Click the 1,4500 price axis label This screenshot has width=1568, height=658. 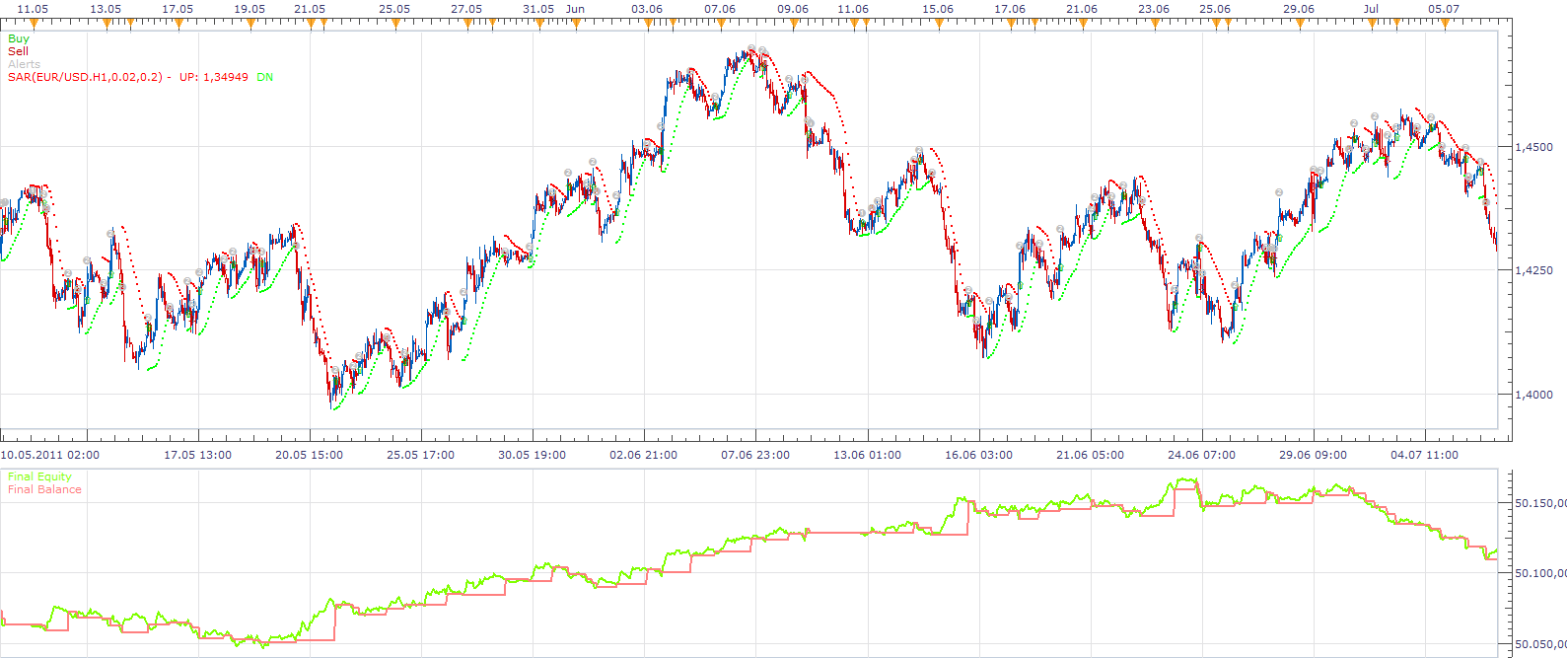(1533, 147)
